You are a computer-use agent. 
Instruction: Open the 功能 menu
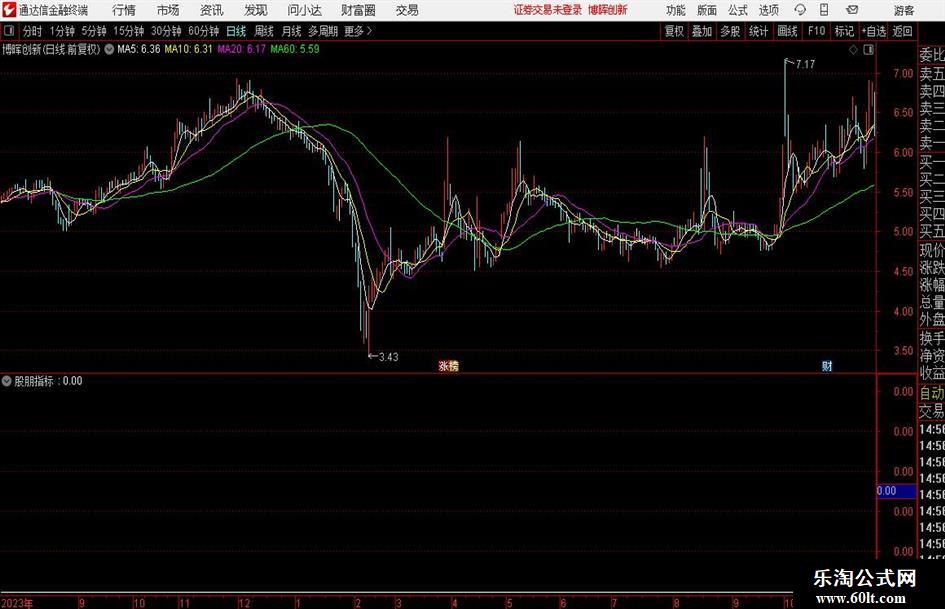point(676,10)
